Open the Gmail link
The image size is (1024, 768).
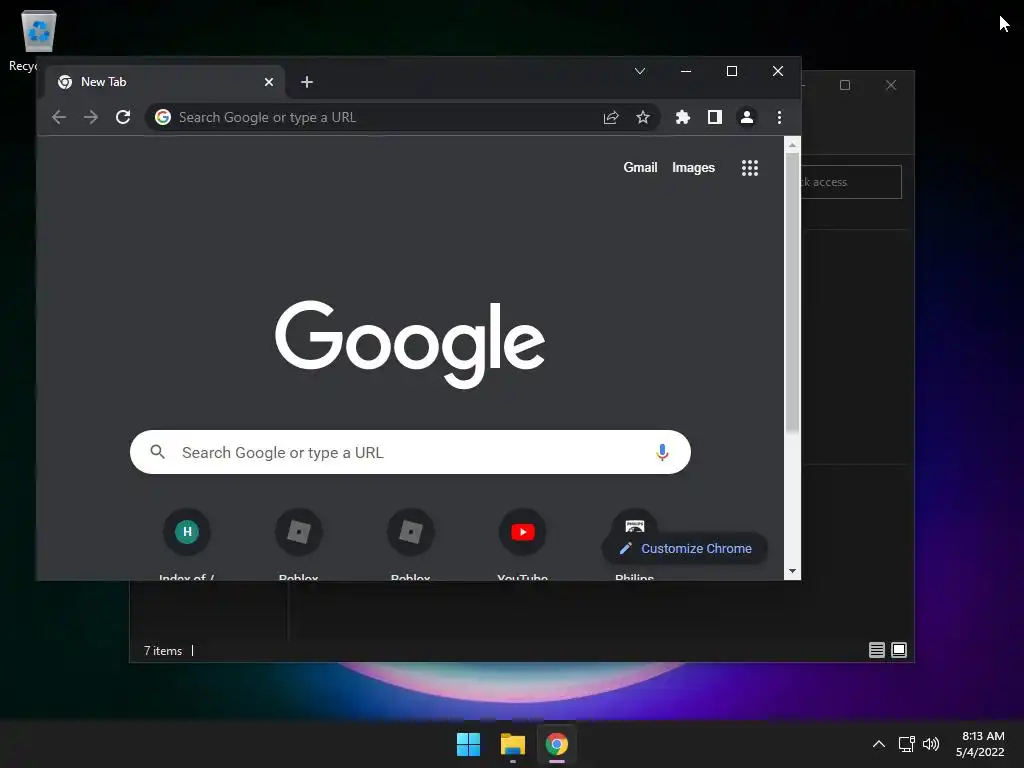click(x=640, y=168)
